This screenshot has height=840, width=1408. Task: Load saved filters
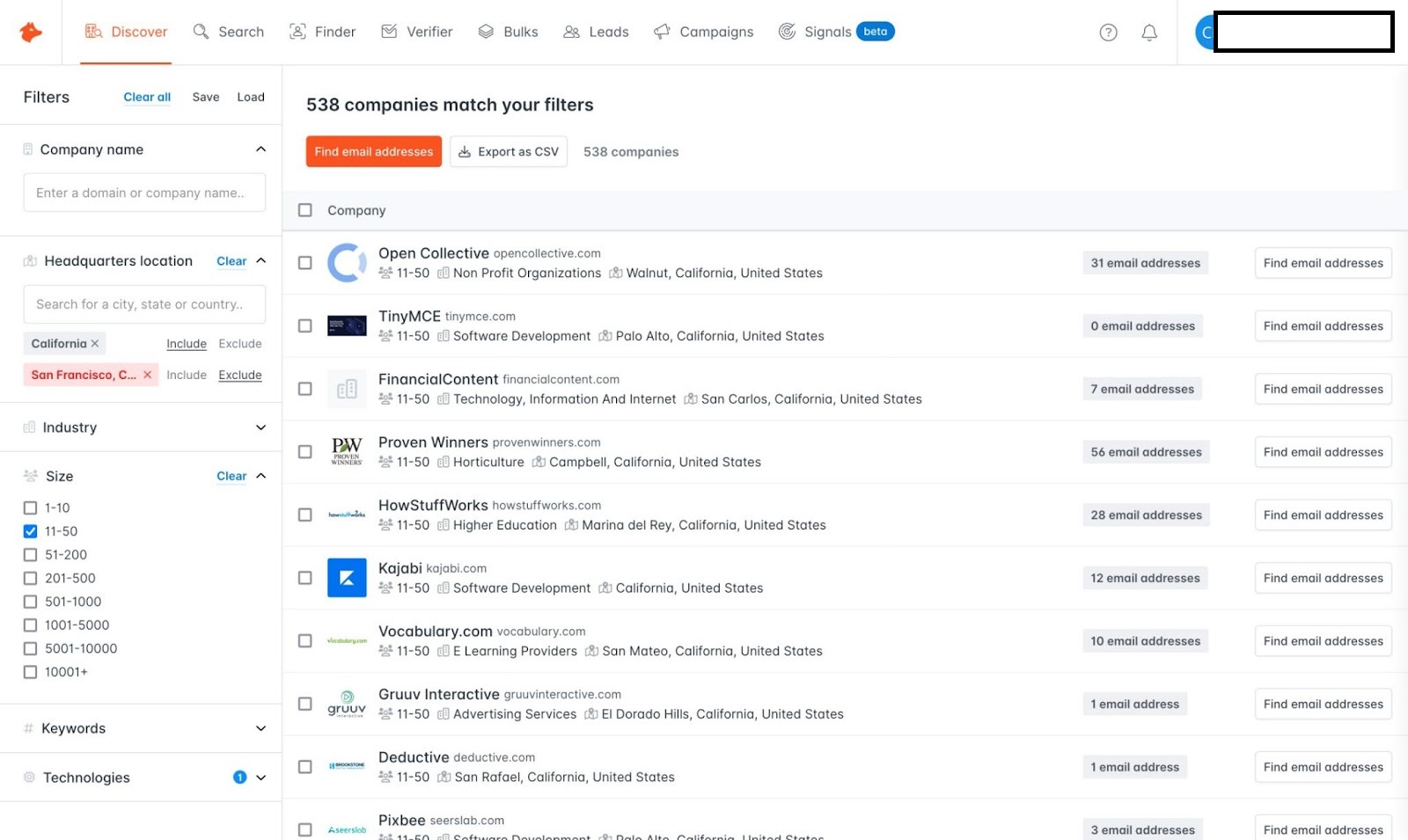coord(251,97)
